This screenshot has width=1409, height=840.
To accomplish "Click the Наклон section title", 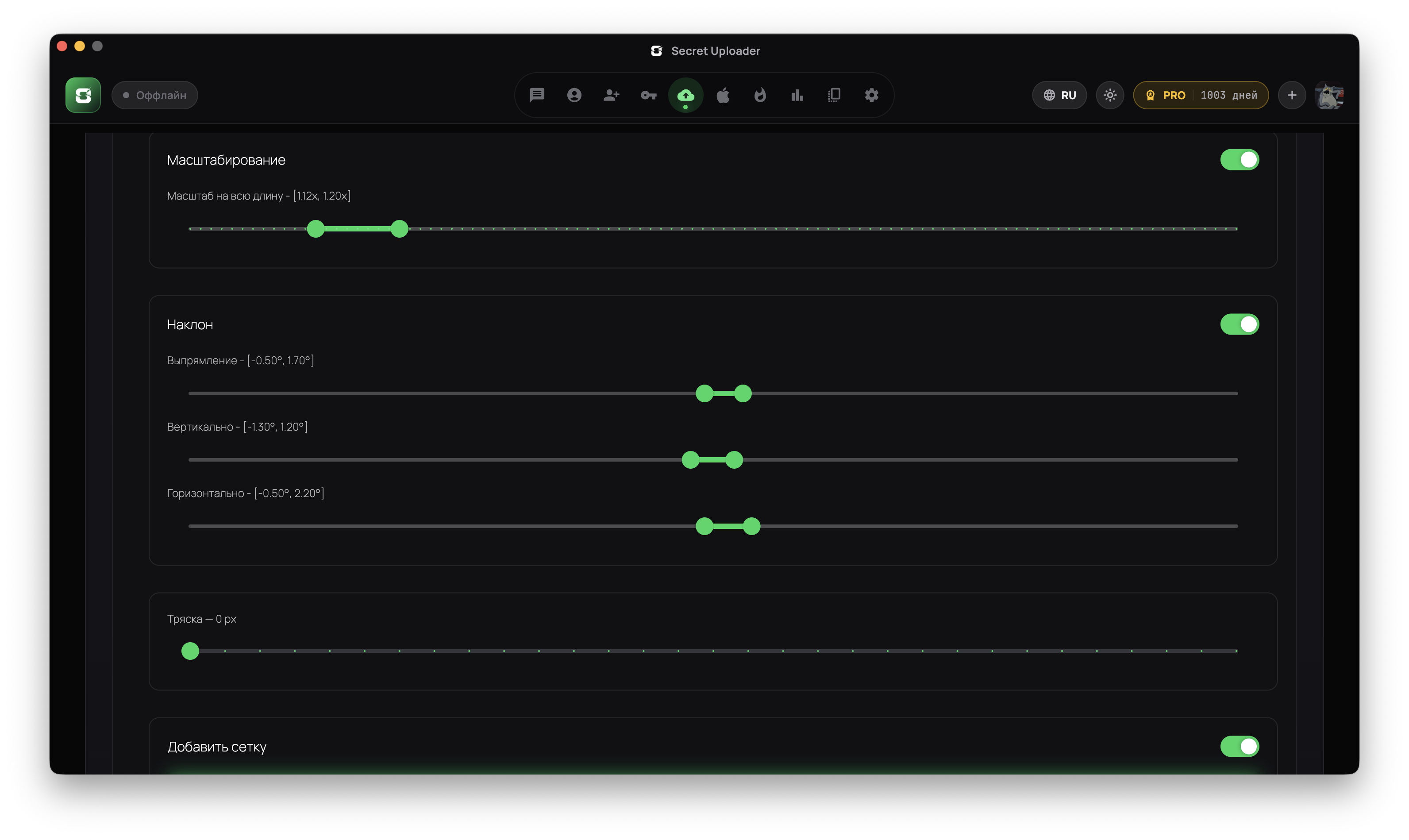I will click(x=190, y=325).
